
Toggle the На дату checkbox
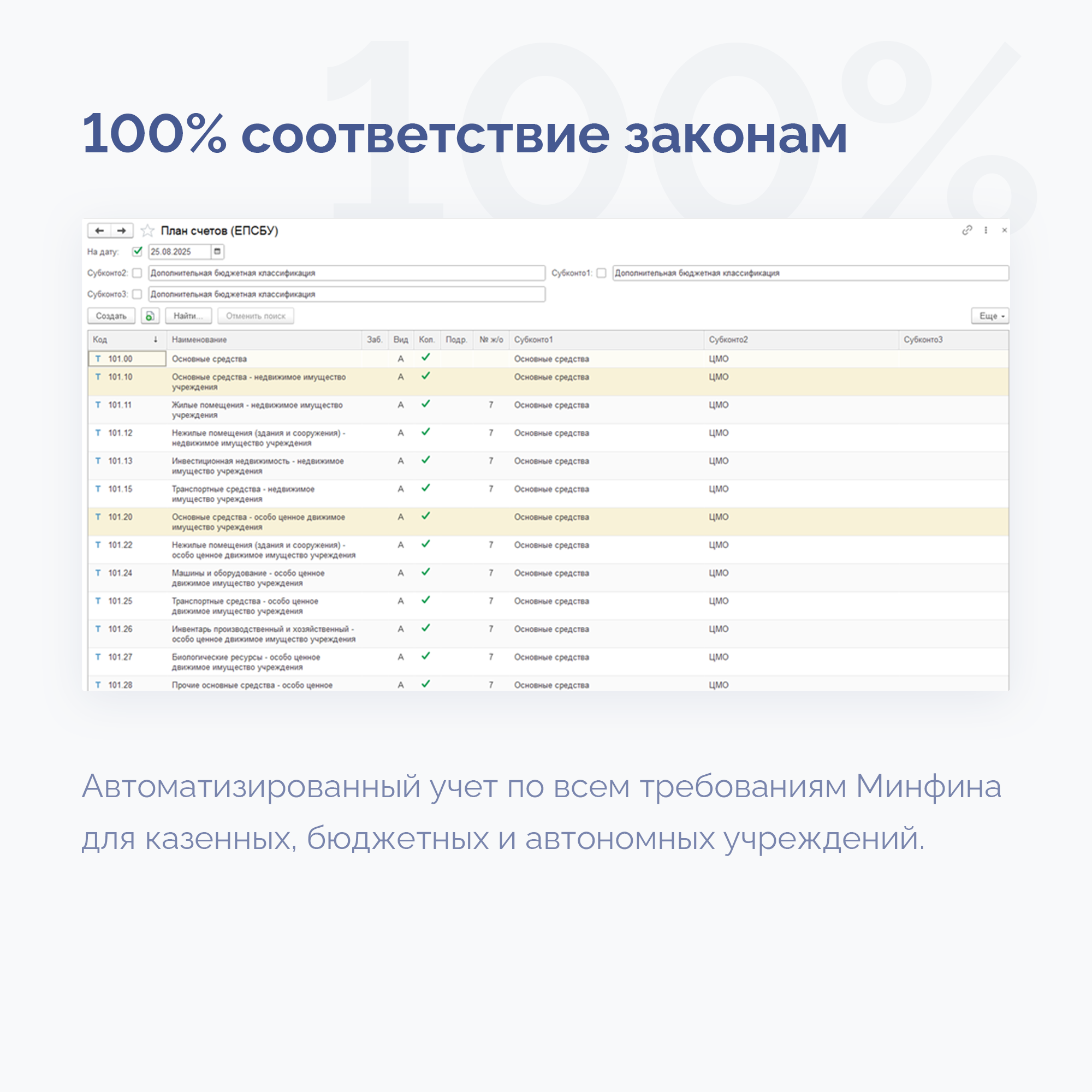pos(138,252)
